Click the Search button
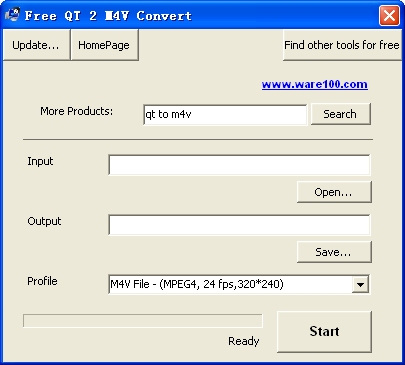 point(340,114)
